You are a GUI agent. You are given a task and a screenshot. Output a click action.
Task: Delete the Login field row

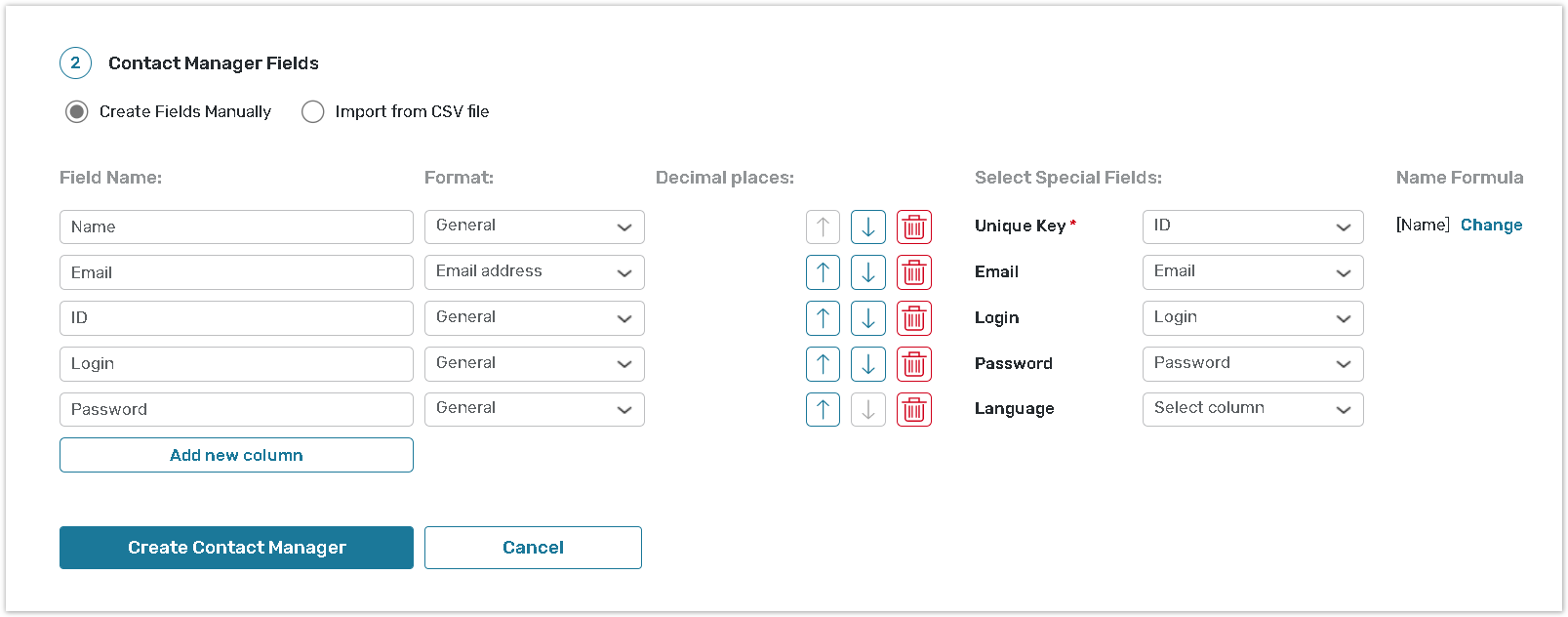(914, 364)
